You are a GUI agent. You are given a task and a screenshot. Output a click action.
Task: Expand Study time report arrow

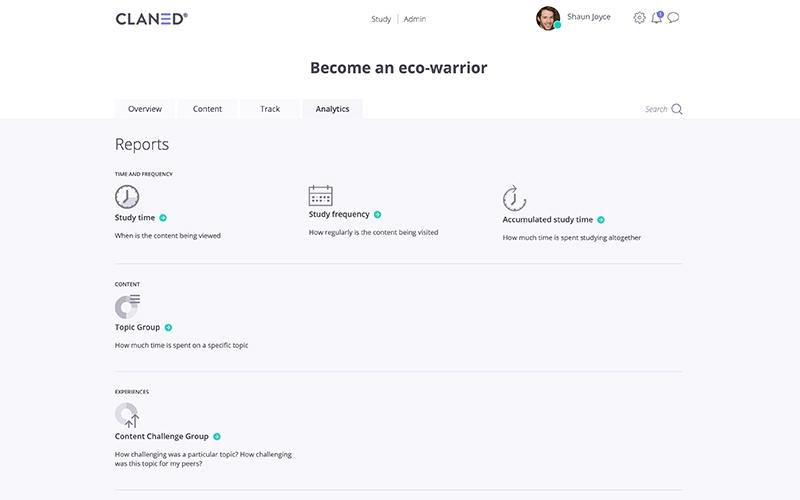point(163,218)
